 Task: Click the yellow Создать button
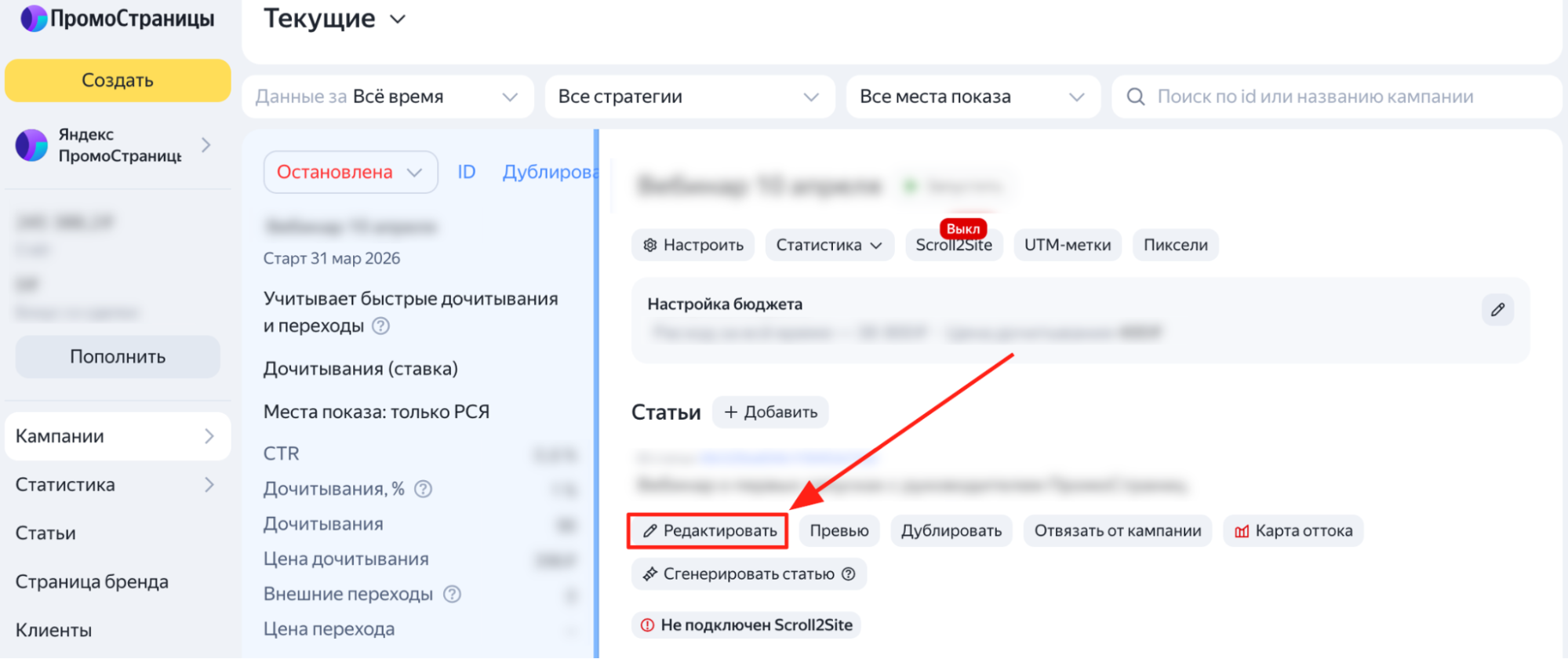118,80
